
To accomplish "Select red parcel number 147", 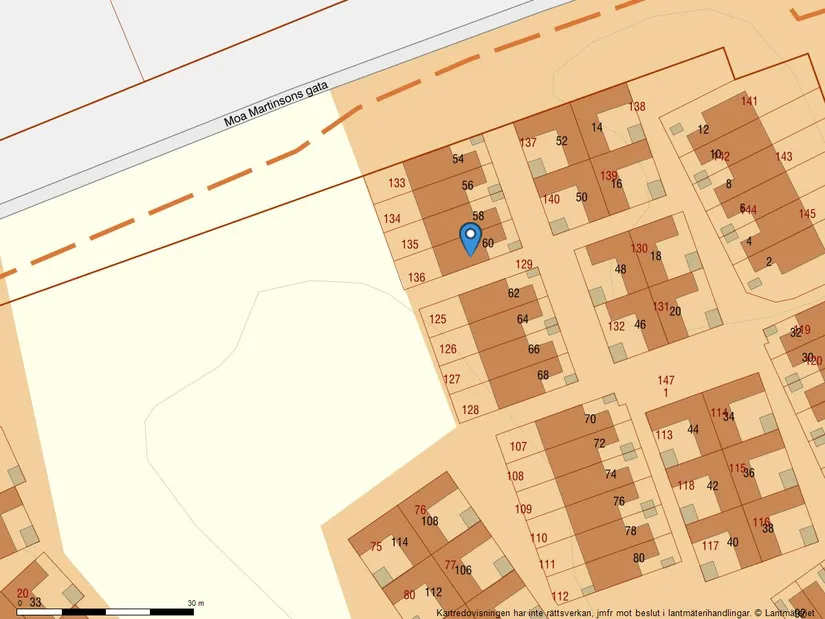I will (x=666, y=380).
